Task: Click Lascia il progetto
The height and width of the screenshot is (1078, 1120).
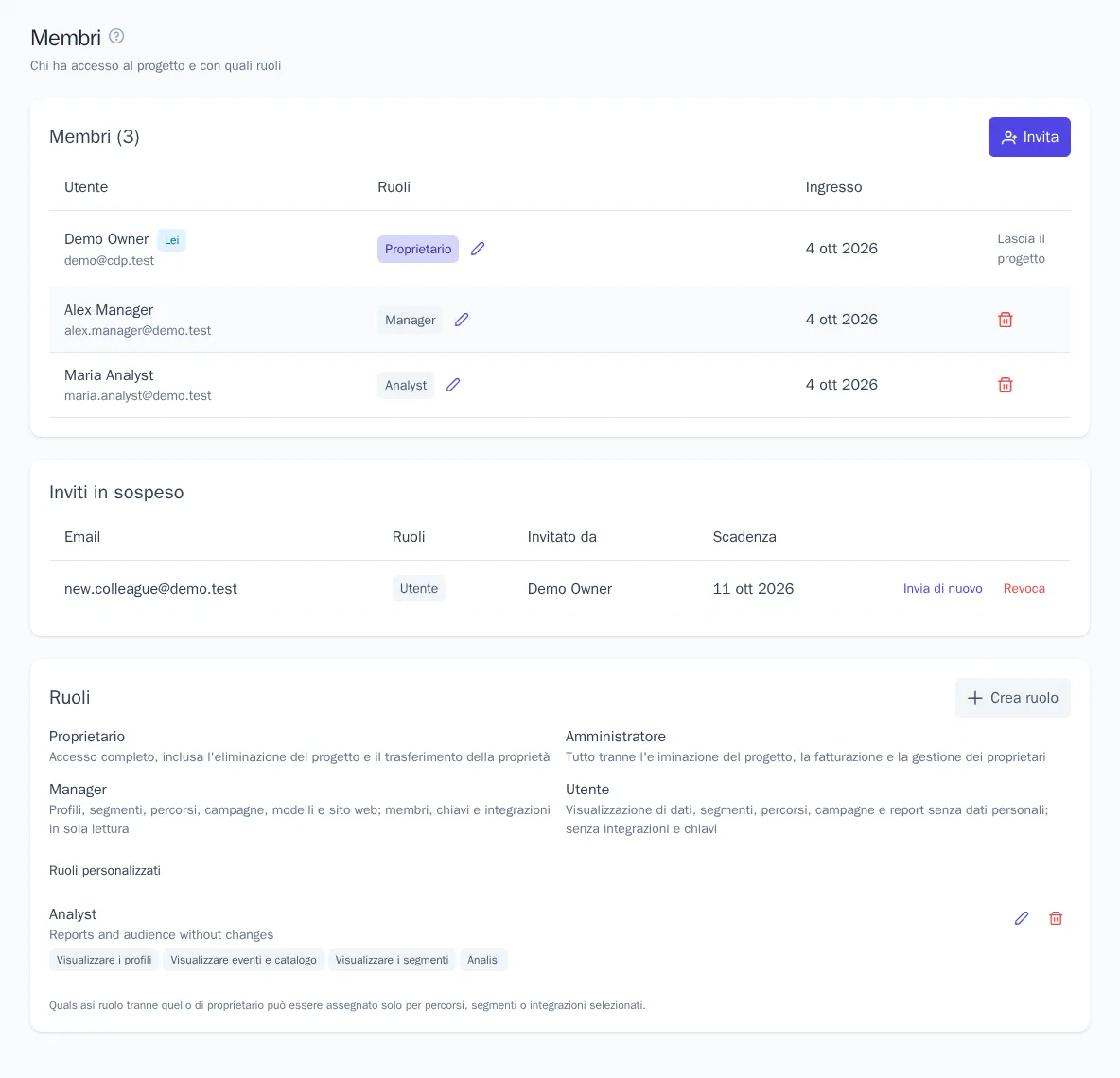Action: (1022, 249)
